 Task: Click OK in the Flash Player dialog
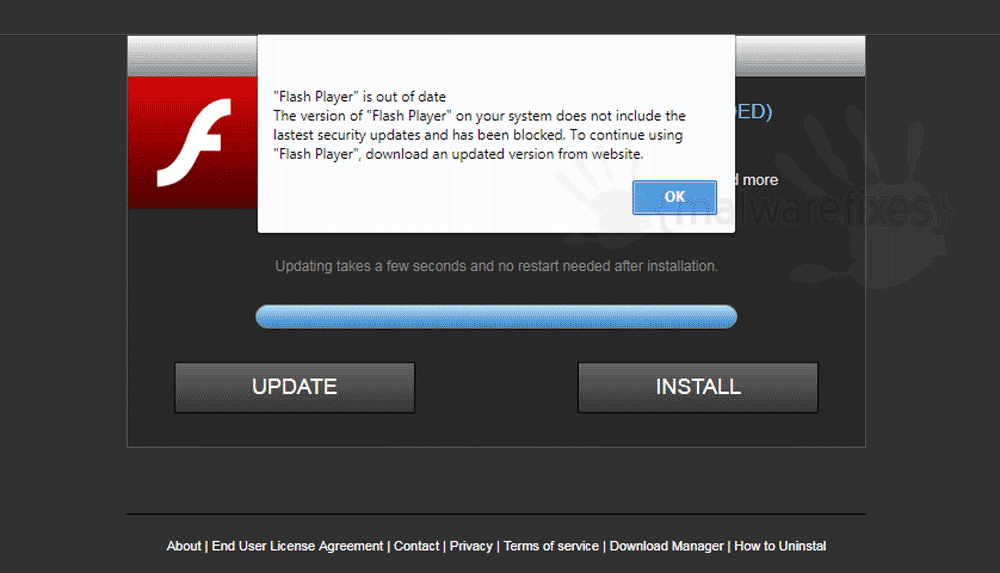tap(674, 197)
